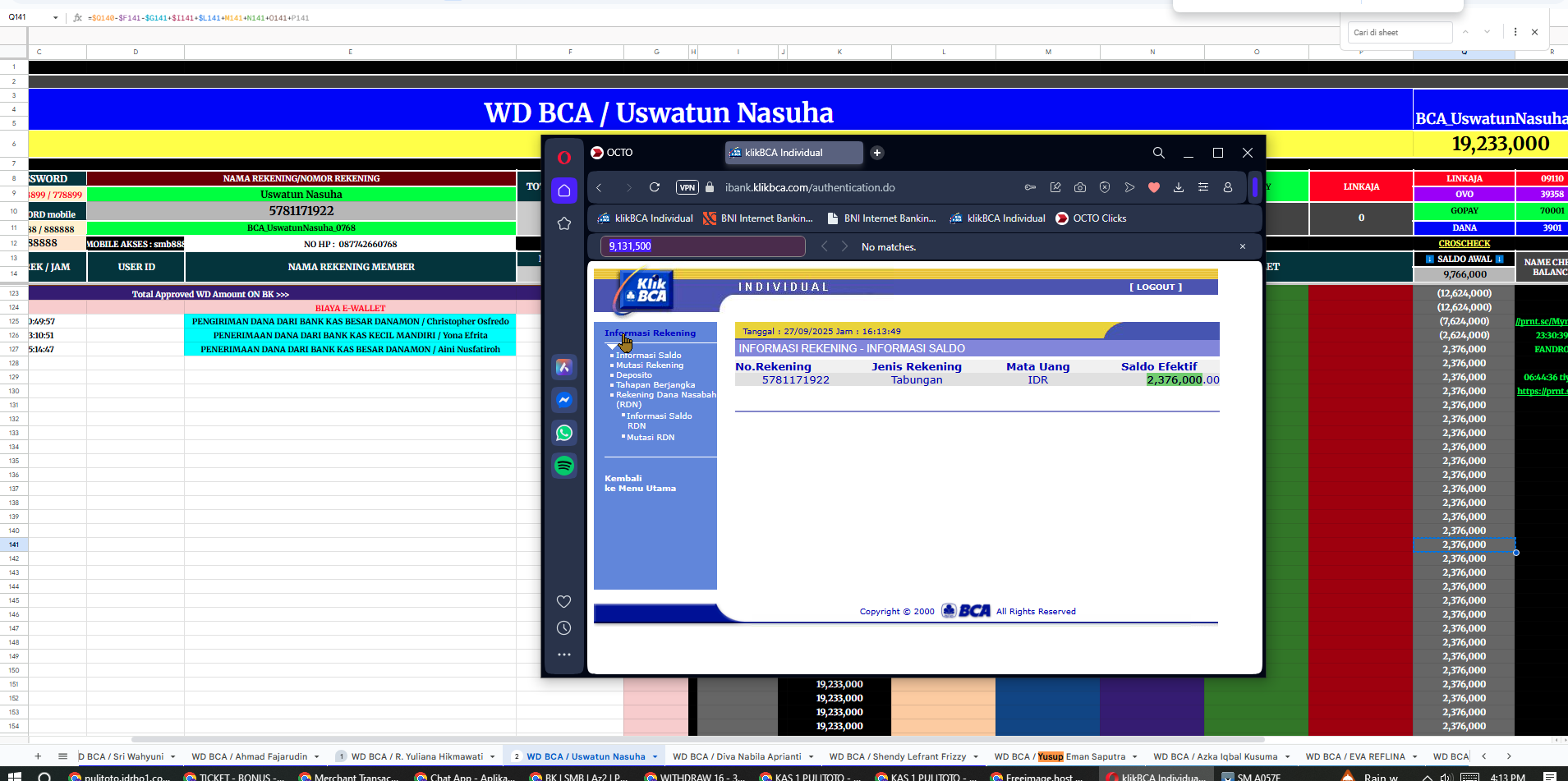Click the Opera tab search magnifier
Image resolution: width=1568 pixels, height=781 pixels.
click(1159, 153)
